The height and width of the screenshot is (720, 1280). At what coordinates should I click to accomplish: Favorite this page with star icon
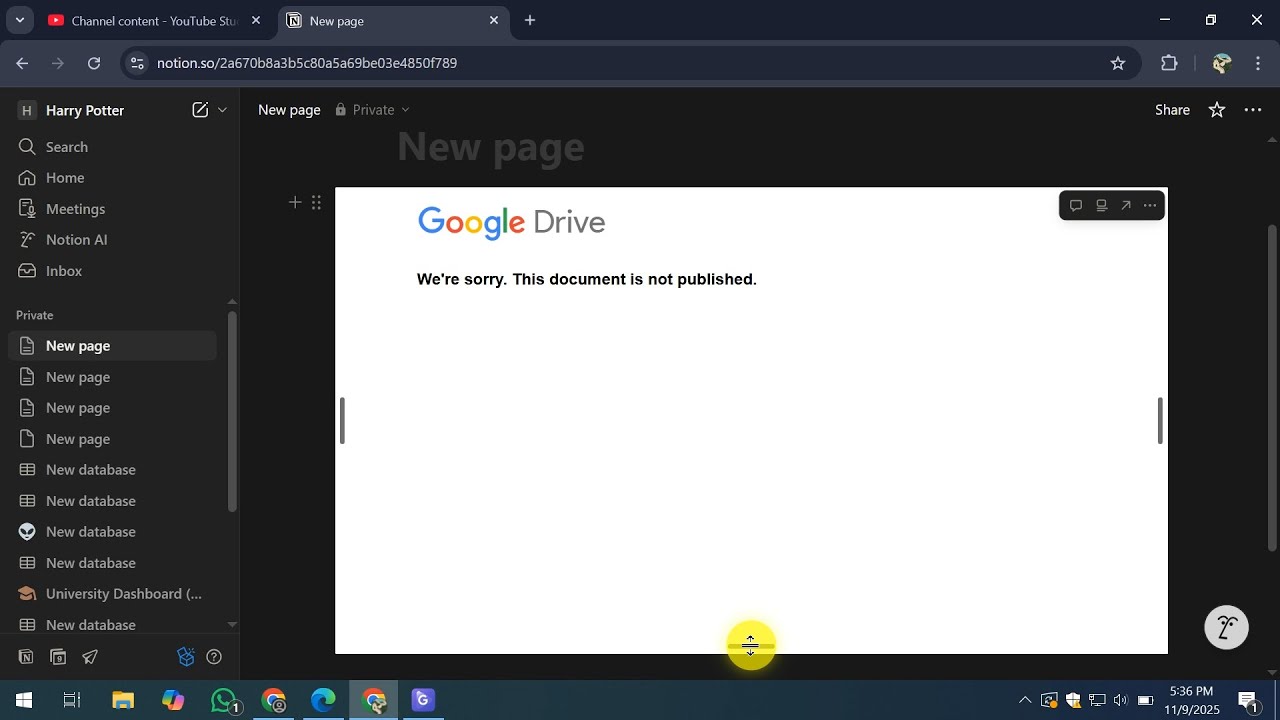click(x=1217, y=110)
